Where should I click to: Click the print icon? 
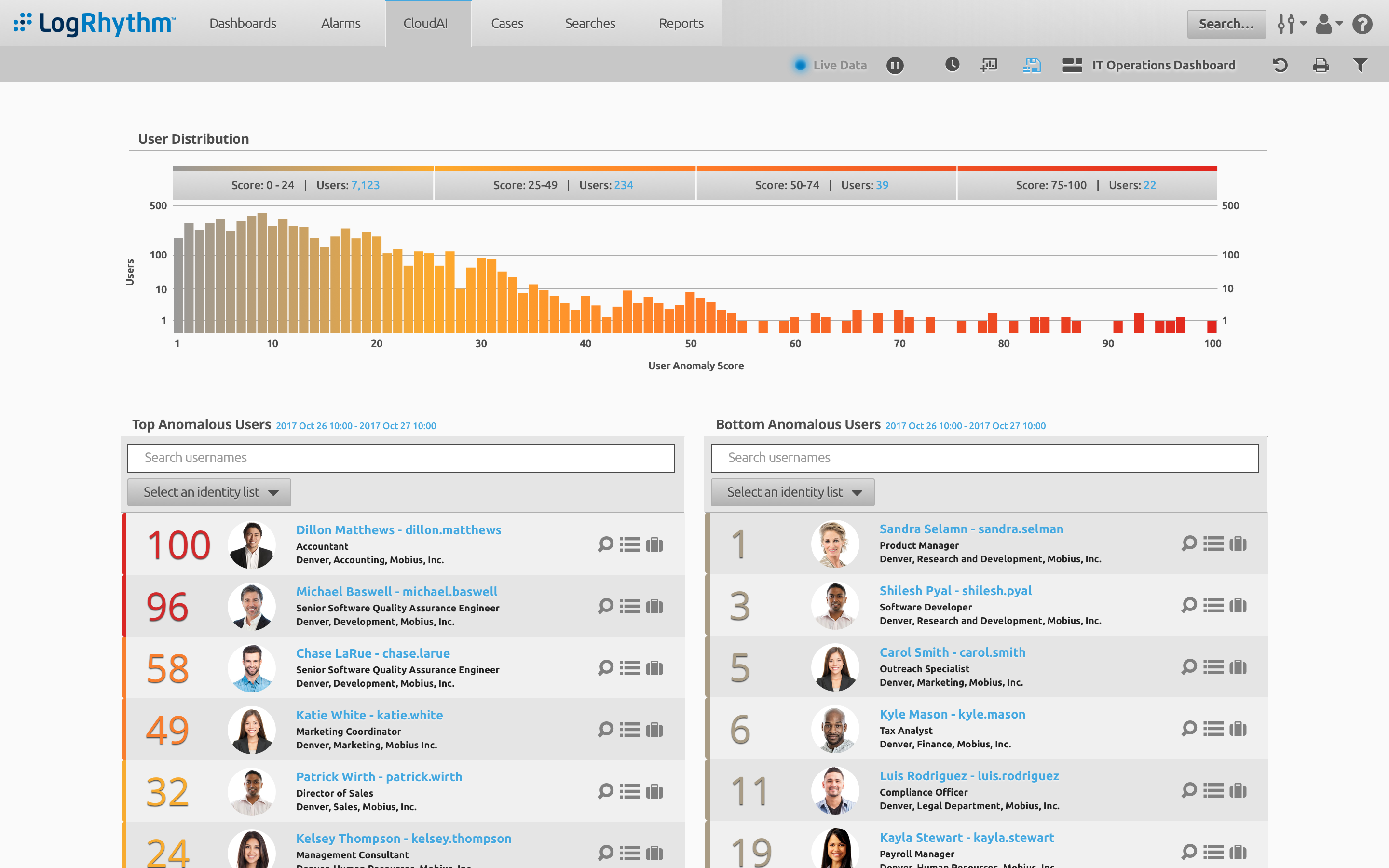point(1321,66)
